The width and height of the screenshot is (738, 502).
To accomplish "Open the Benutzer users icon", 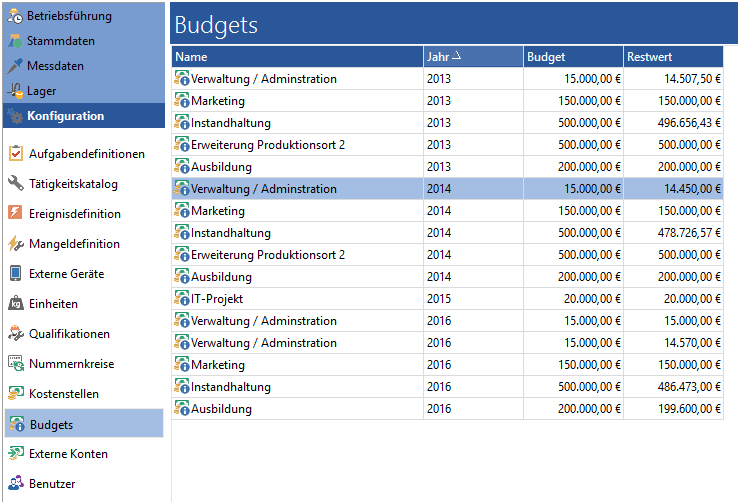I will coord(16,483).
